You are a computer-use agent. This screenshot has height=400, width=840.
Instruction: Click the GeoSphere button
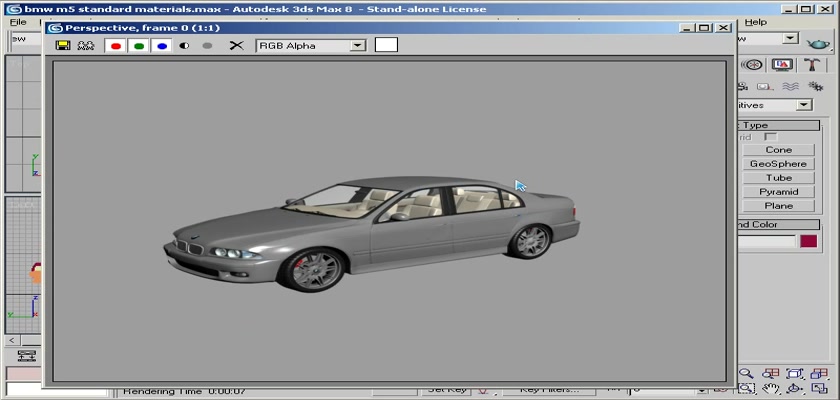coord(778,164)
